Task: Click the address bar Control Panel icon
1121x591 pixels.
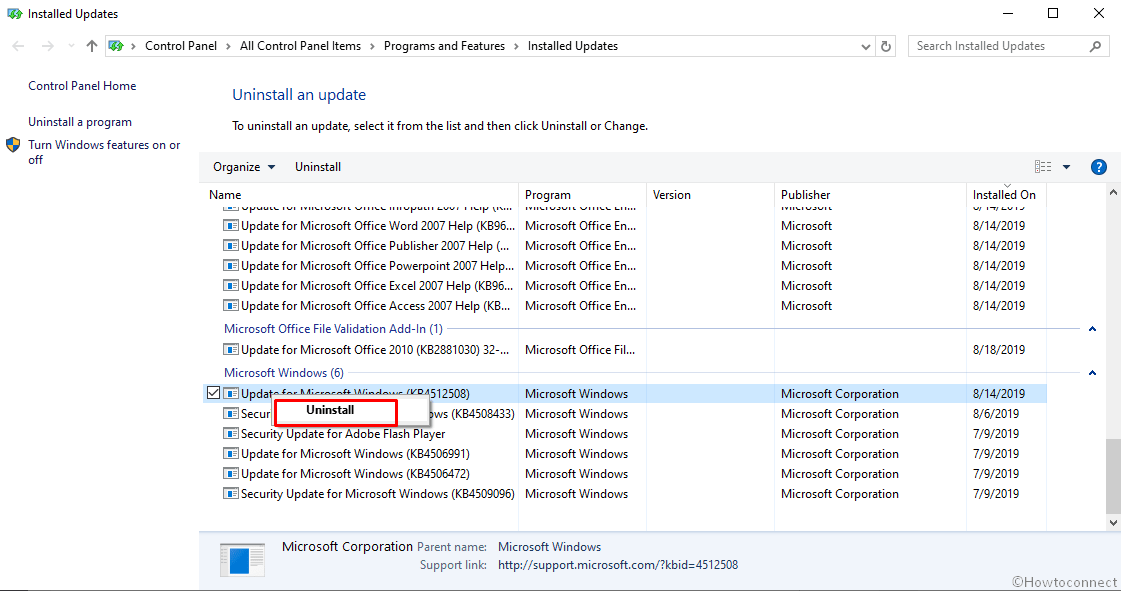Action: coord(116,46)
